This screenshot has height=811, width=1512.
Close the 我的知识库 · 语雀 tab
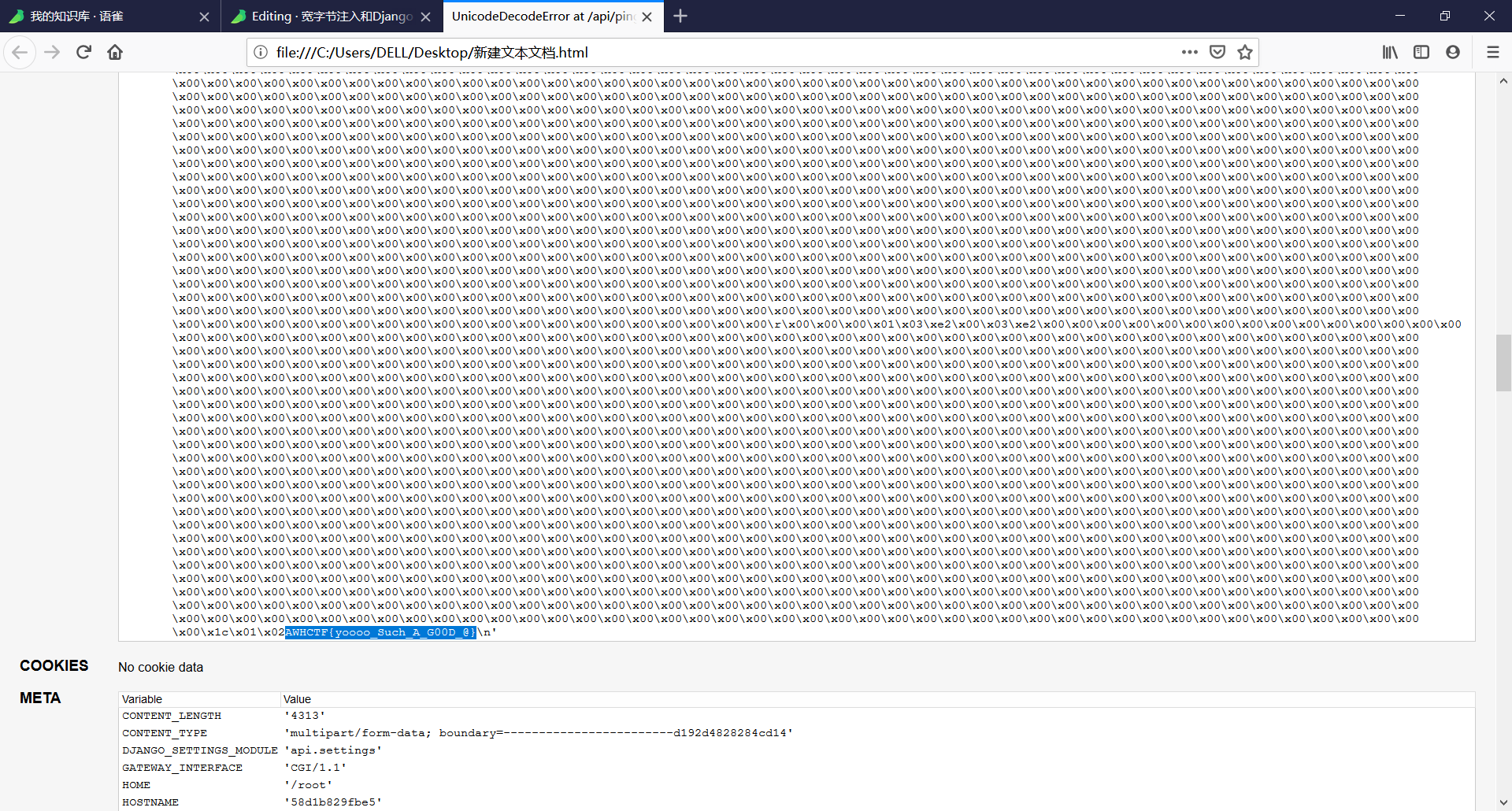204,17
